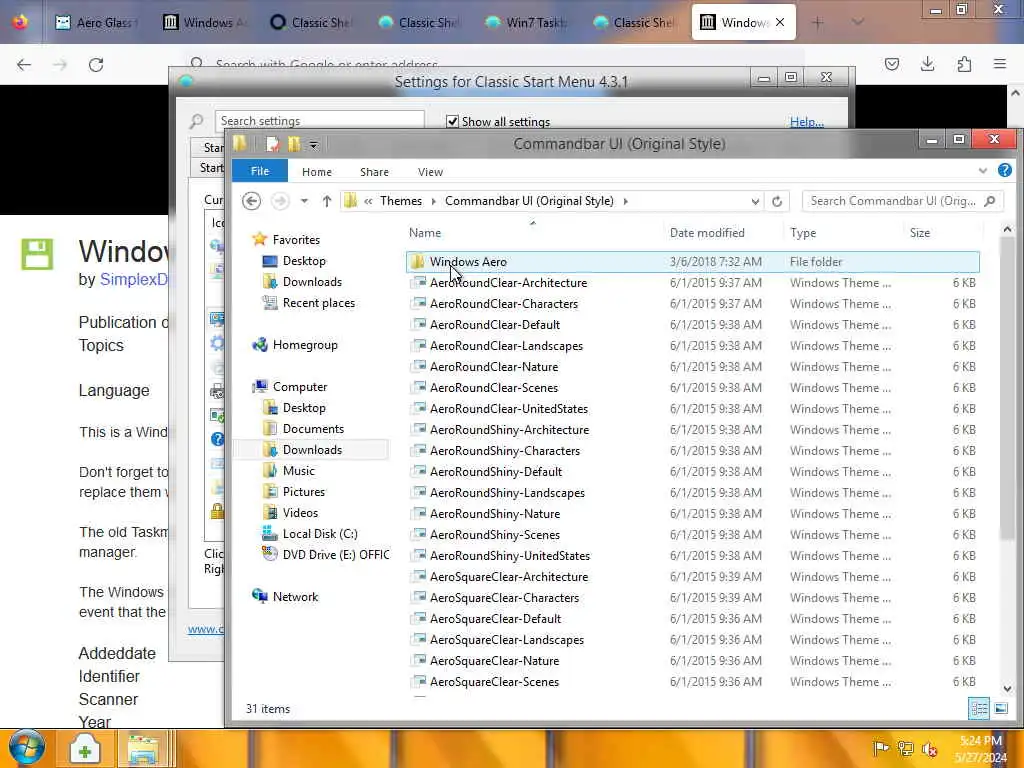Open Firefox extensions puzzle icon
The height and width of the screenshot is (768, 1024).
tap(964, 64)
